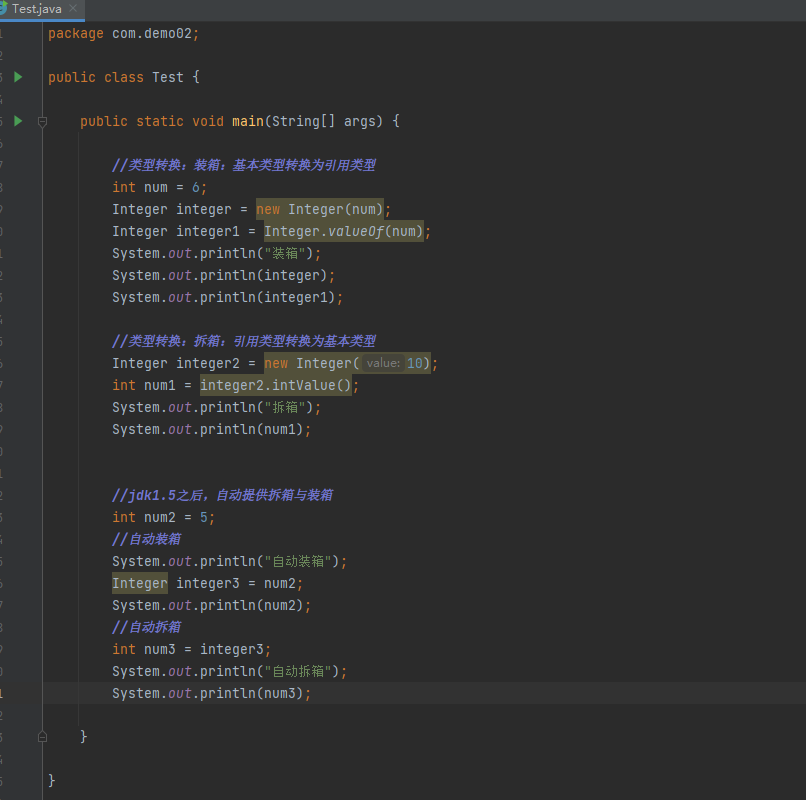Click fold end marker at main's closing brace
The width and height of the screenshot is (806, 800).
pos(42,736)
